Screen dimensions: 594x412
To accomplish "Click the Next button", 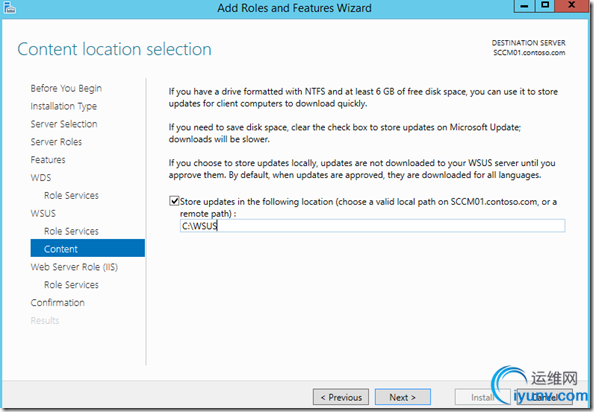I will pyautogui.click(x=403, y=397).
